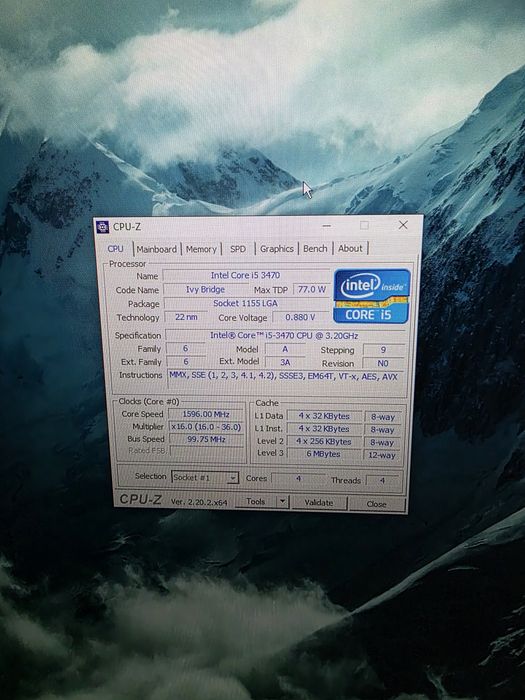Viewport: 525px width, 700px height.
Task: Switch to the CPU tab
Action: pos(115,249)
